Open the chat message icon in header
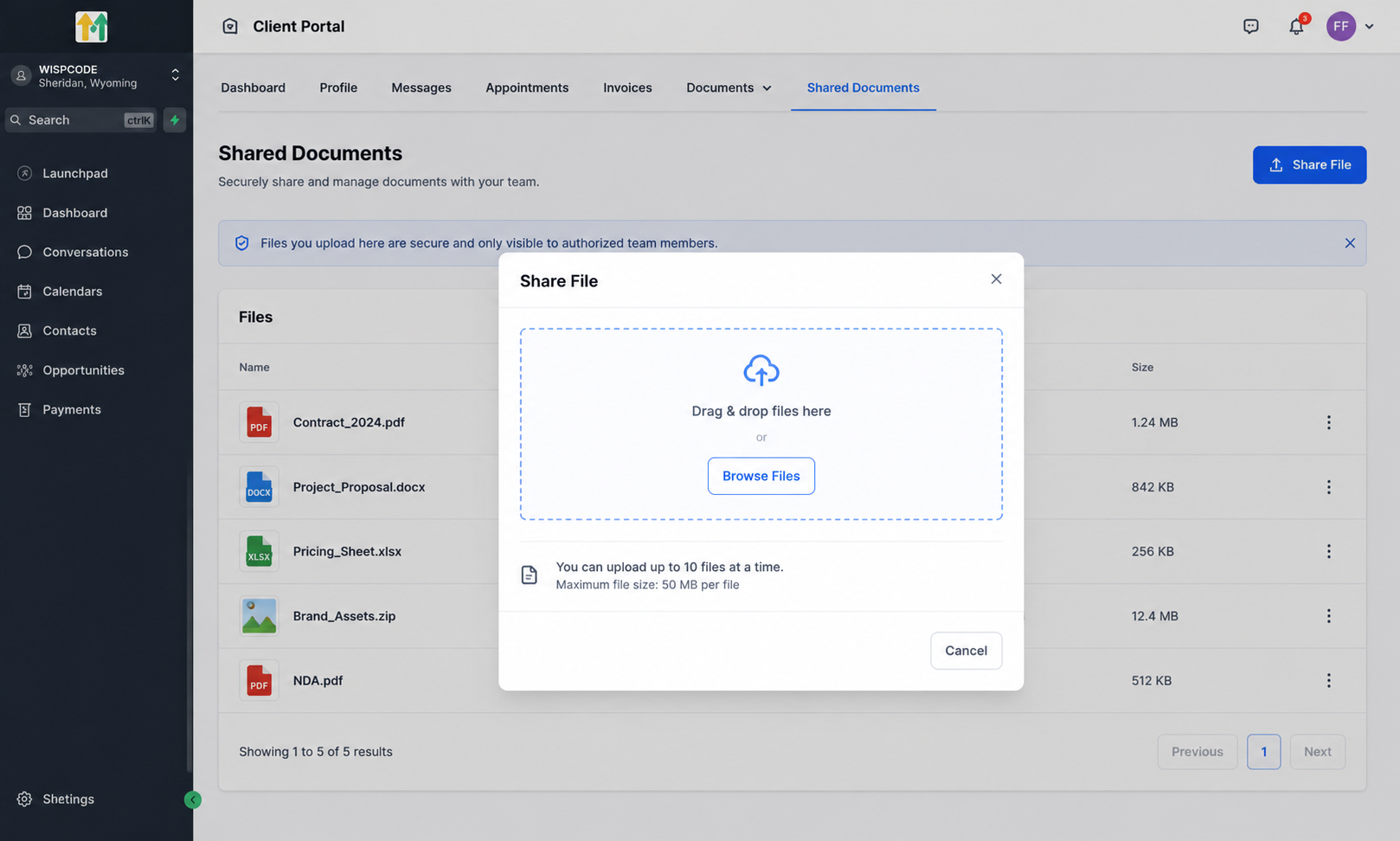This screenshot has height=841, width=1400. [x=1250, y=26]
